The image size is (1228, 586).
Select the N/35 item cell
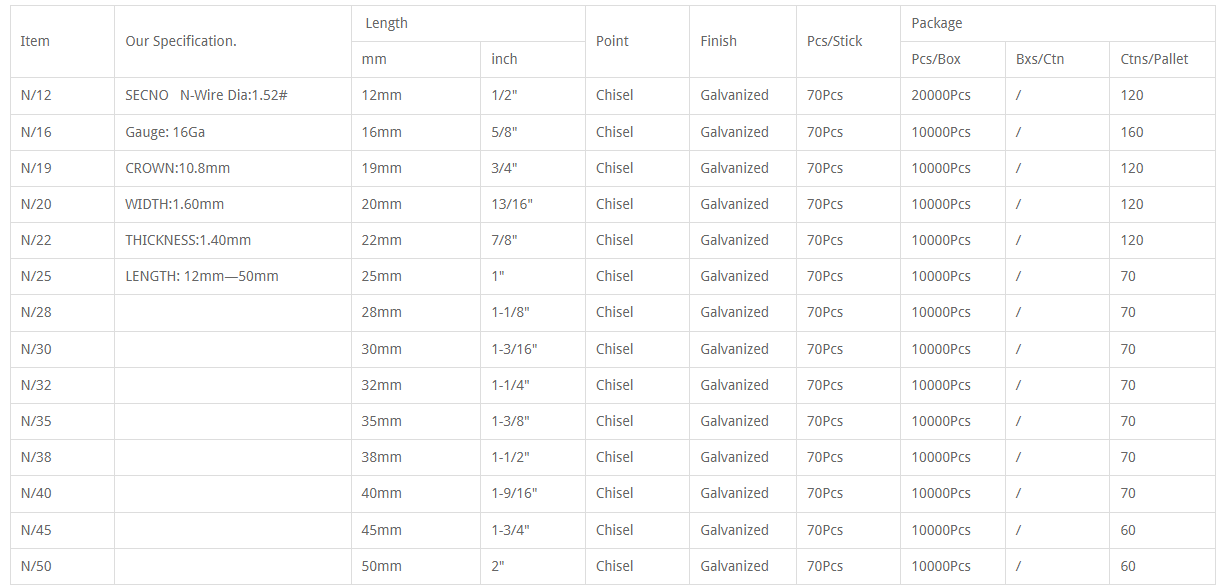click(x=62, y=421)
